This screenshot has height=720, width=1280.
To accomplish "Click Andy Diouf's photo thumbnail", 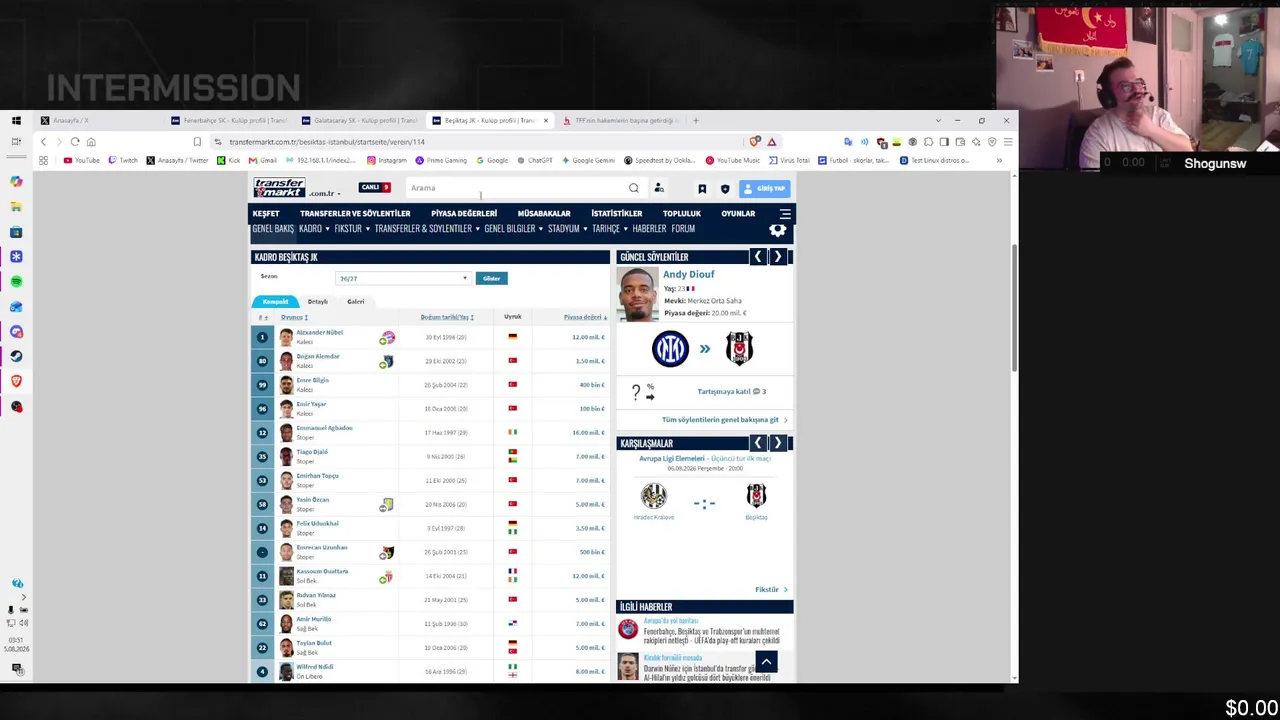I will (638, 294).
